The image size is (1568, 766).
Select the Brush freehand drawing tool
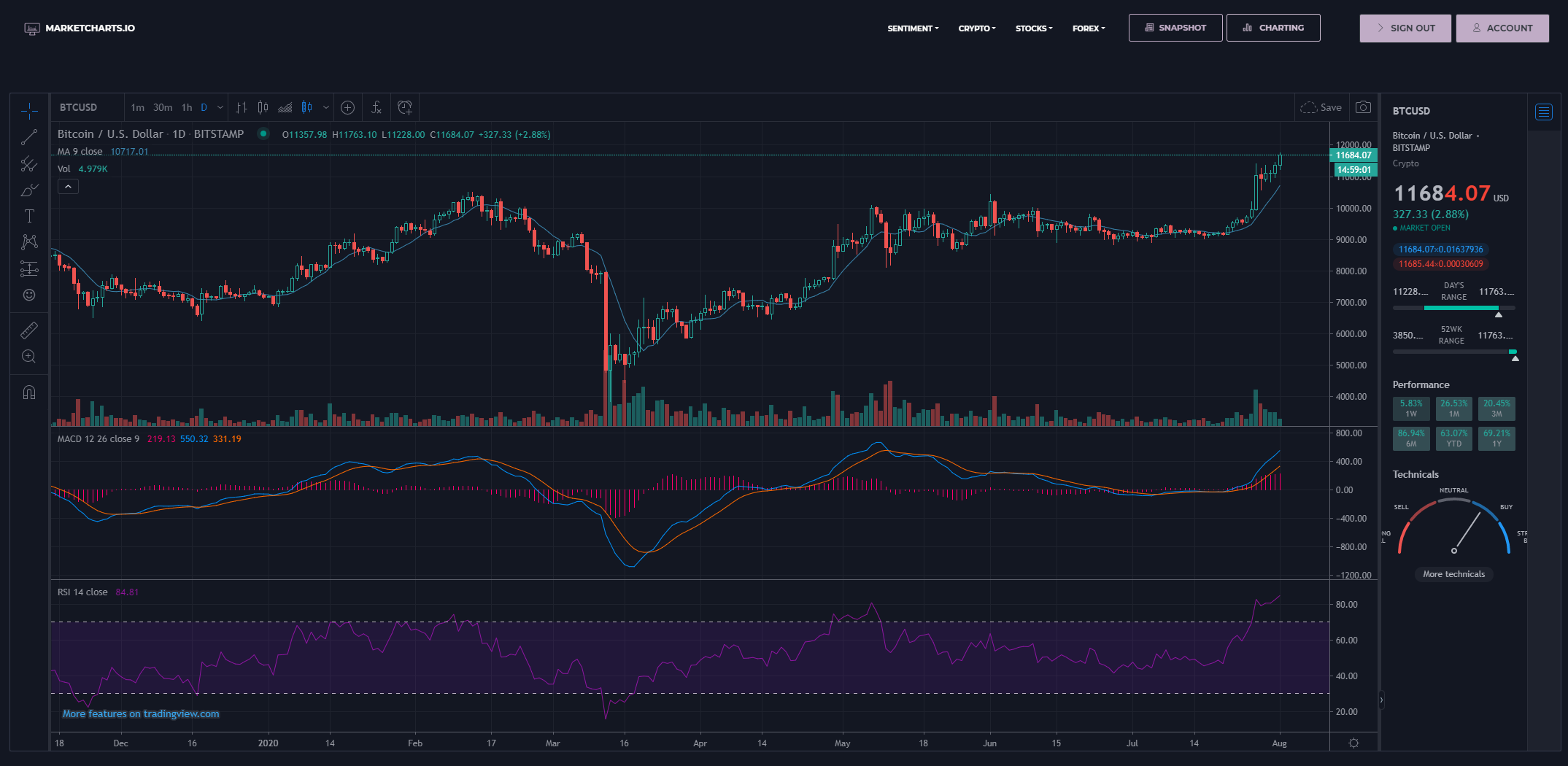(x=29, y=190)
